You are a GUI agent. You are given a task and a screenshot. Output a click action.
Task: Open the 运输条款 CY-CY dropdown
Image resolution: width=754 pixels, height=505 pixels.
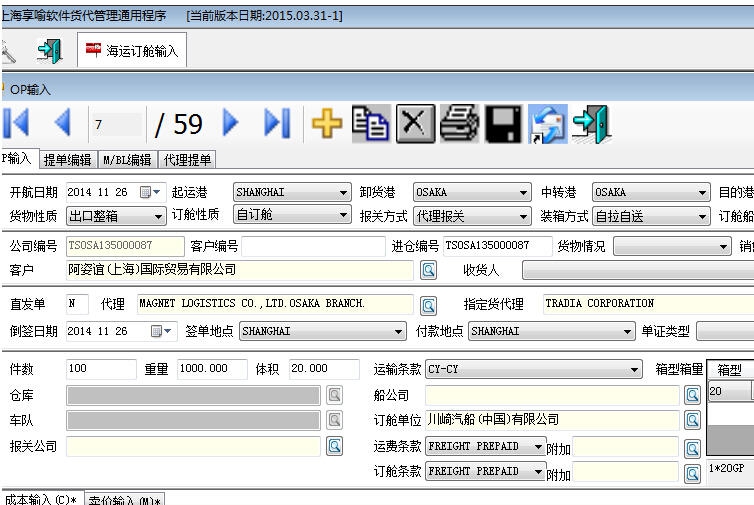coord(635,369)
